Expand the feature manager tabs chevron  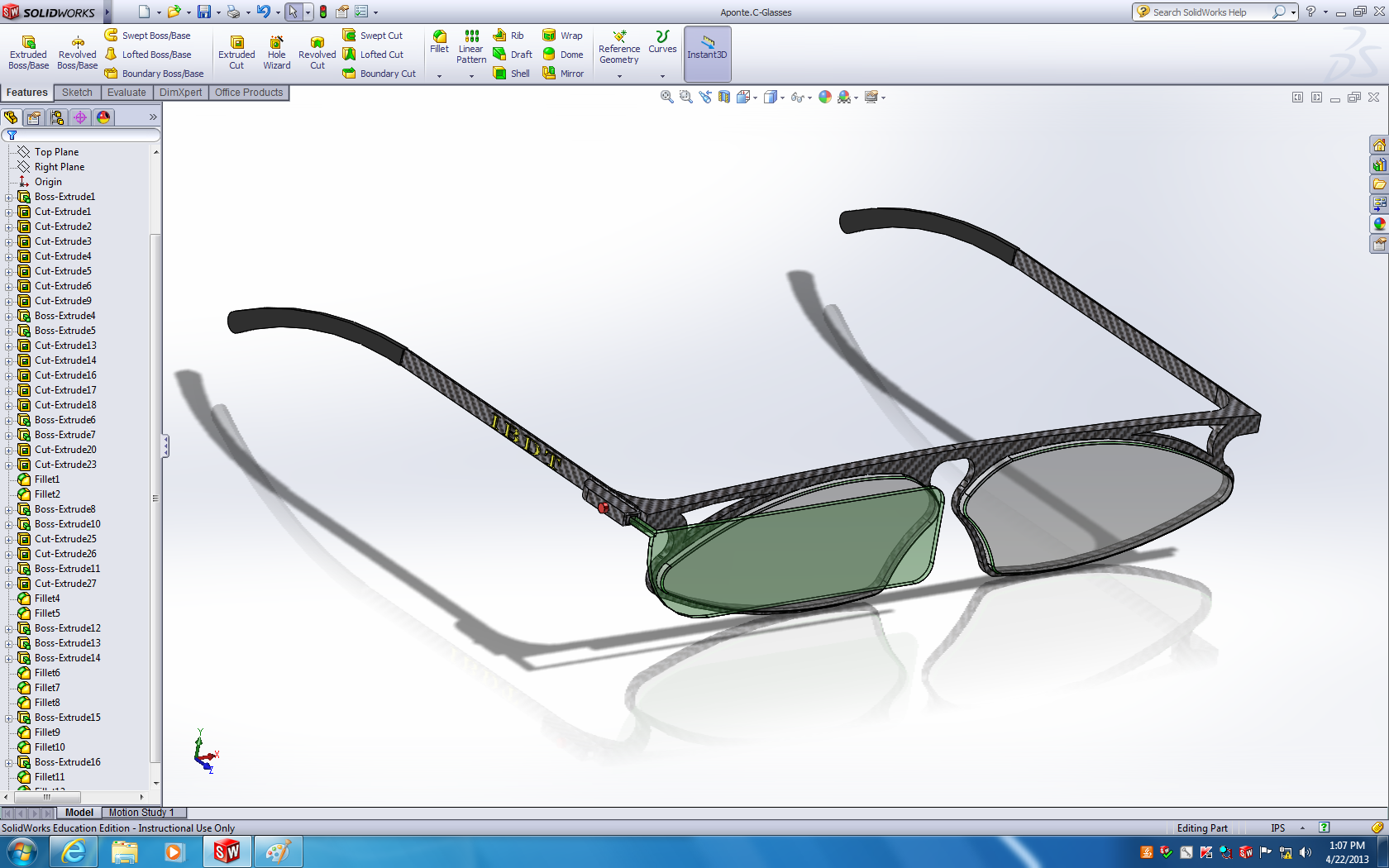point(153,117)
